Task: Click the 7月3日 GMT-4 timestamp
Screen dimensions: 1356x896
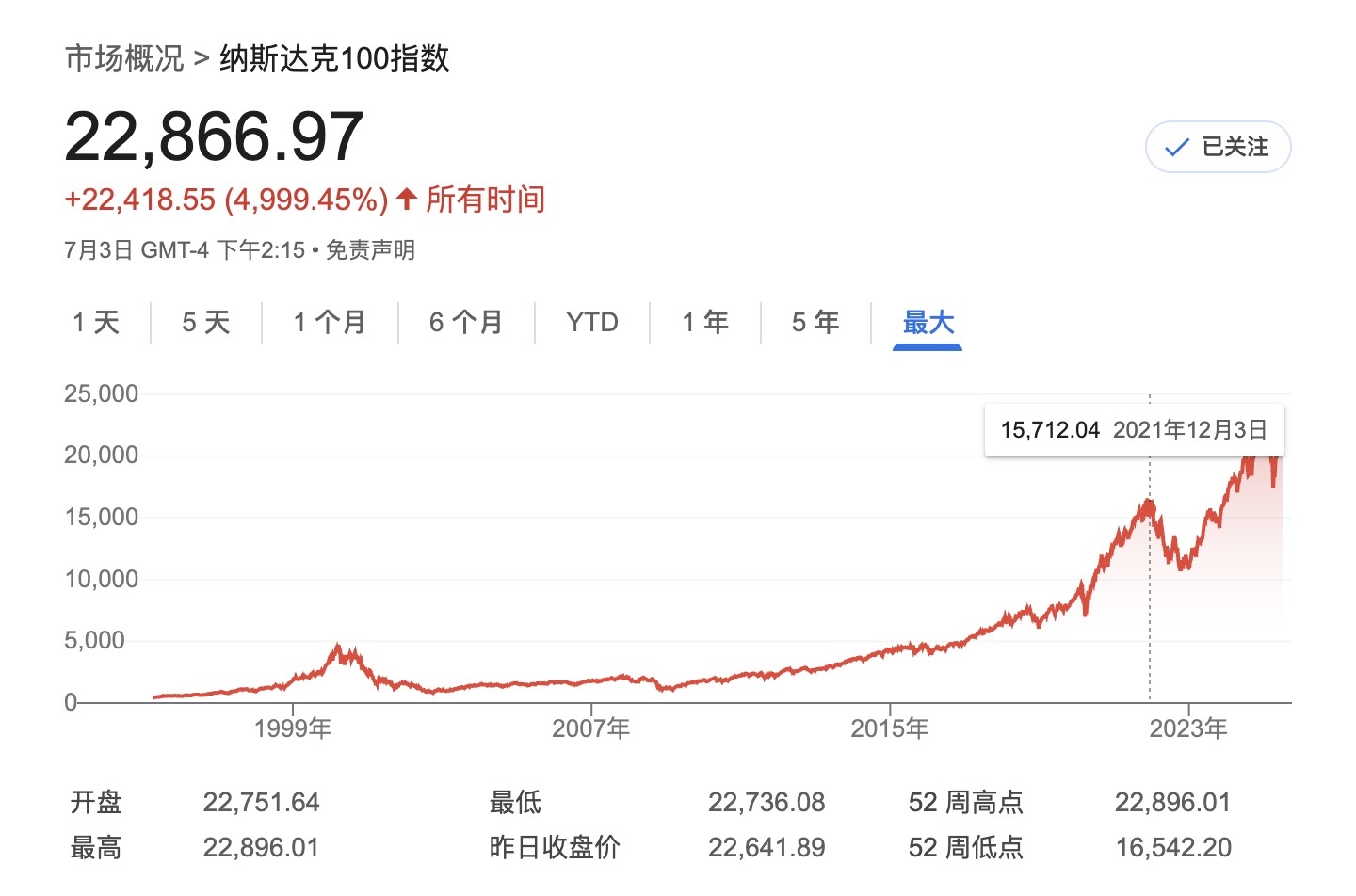Action: [185, 250]
